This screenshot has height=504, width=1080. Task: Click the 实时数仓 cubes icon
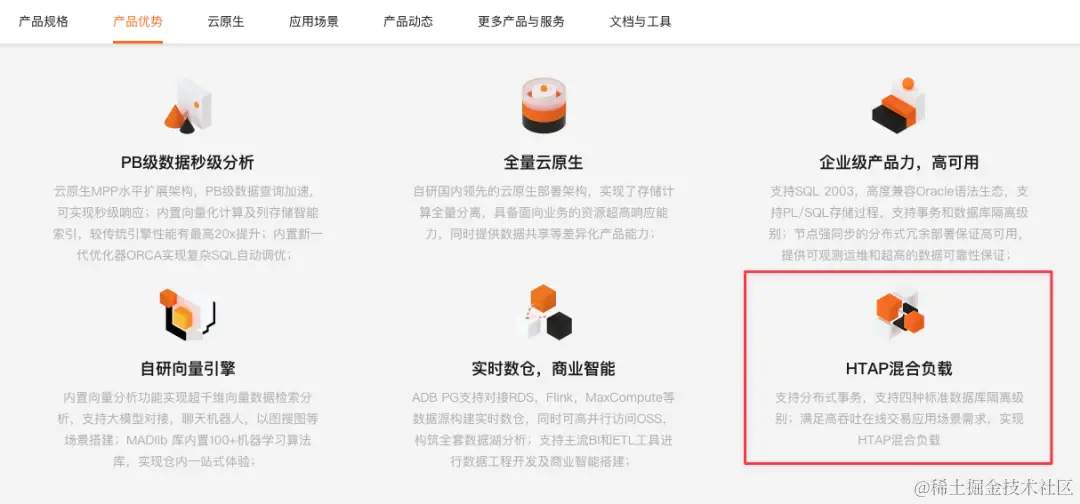tap(544, 312)
